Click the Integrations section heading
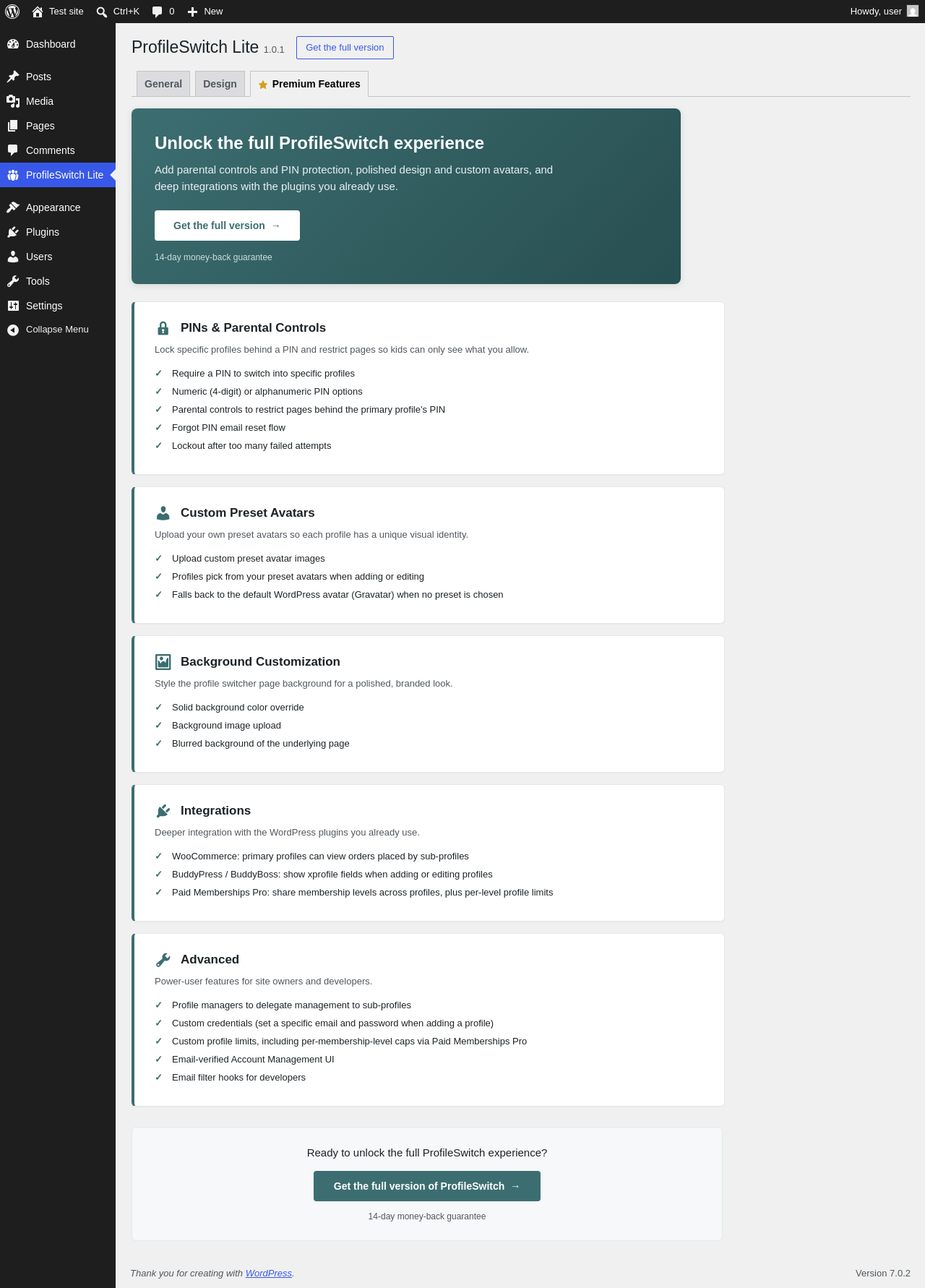This screenshot has height=1288, width=925. (215, 811)
